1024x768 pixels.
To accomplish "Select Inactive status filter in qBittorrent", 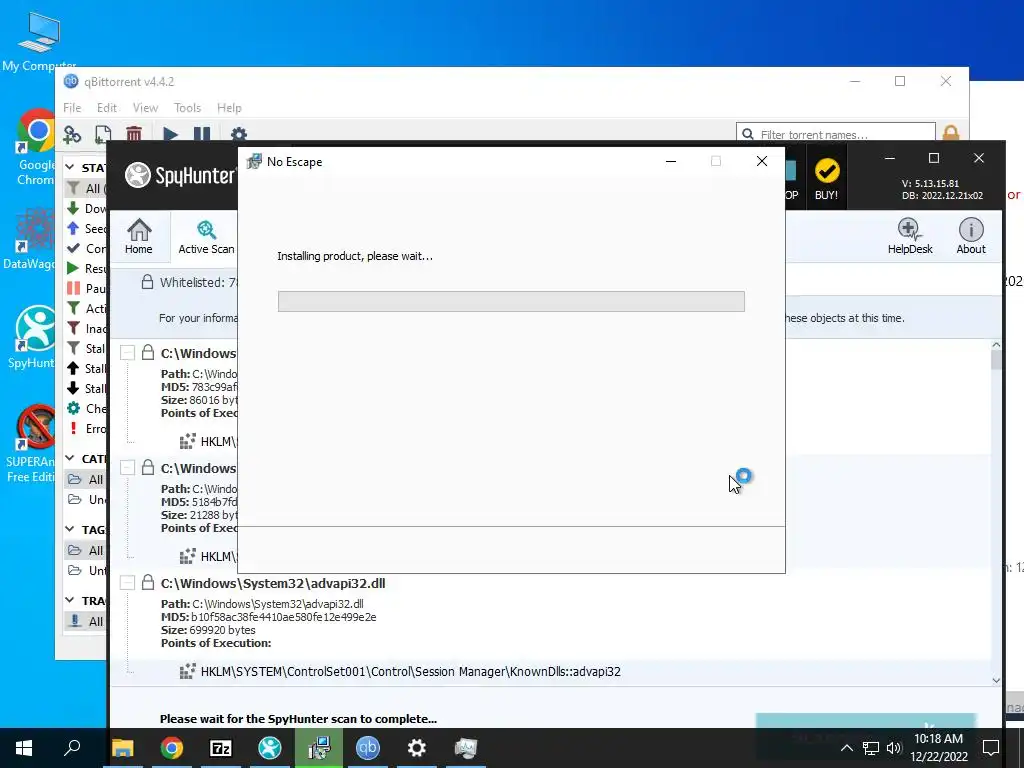I will (86, 328).
